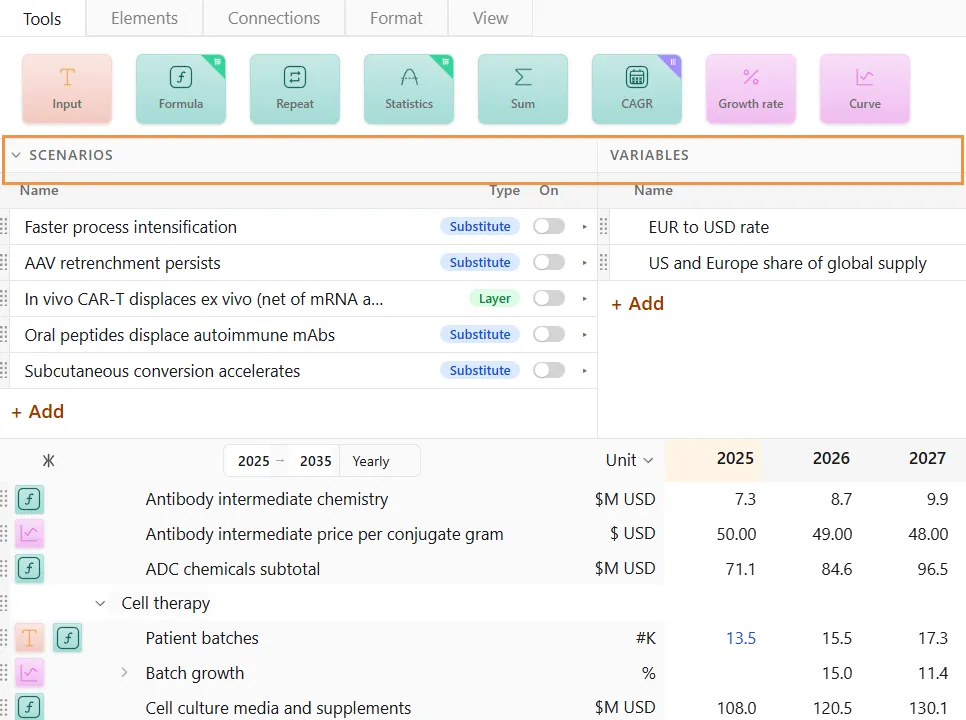This screenshot has height=720, width=966.
Task: Enable Oral peptides displace autoimmune mAbs scenario
Action: coord(549,334)
